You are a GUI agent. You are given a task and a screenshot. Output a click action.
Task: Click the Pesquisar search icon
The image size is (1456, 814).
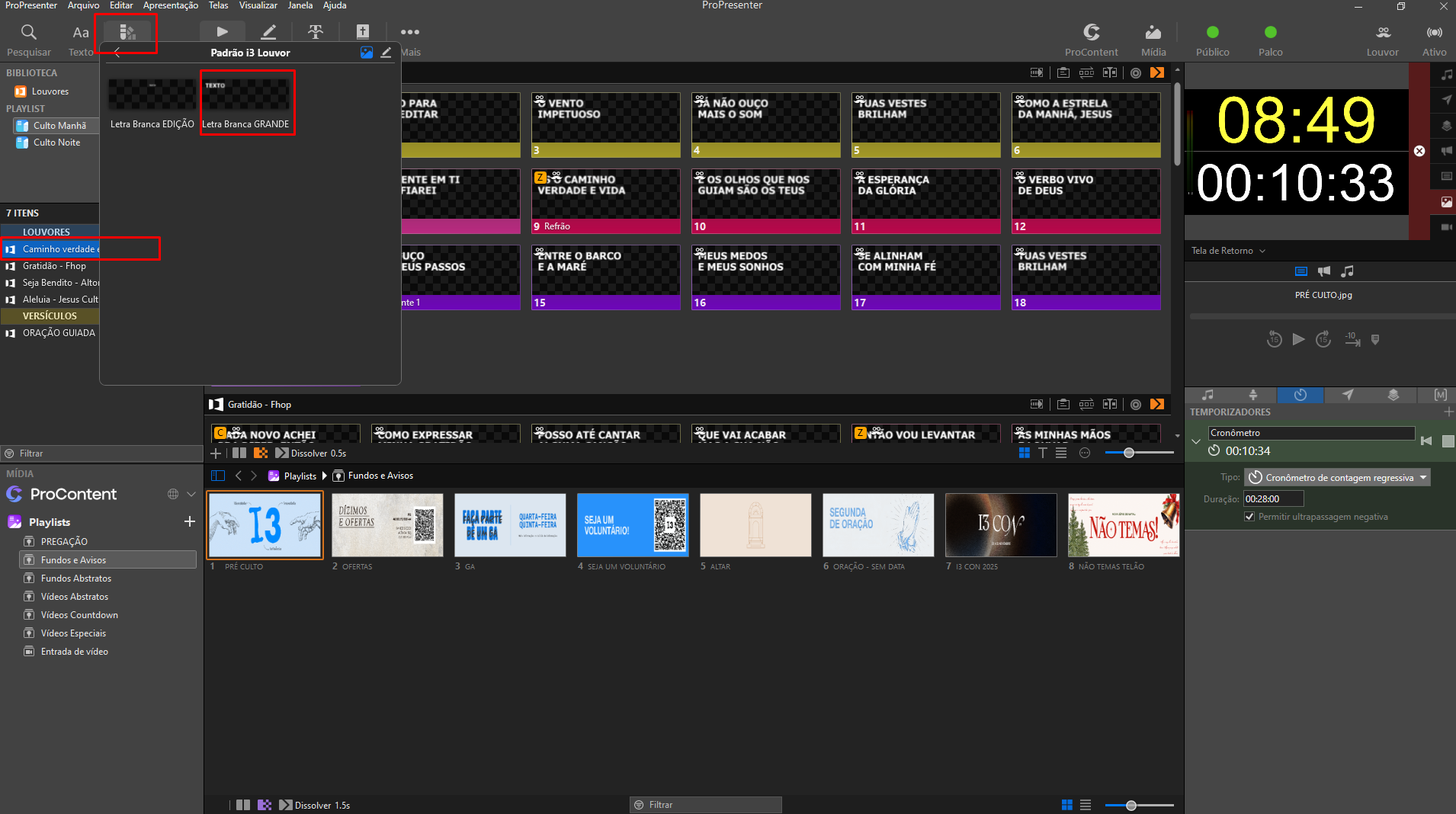point(28,32)
